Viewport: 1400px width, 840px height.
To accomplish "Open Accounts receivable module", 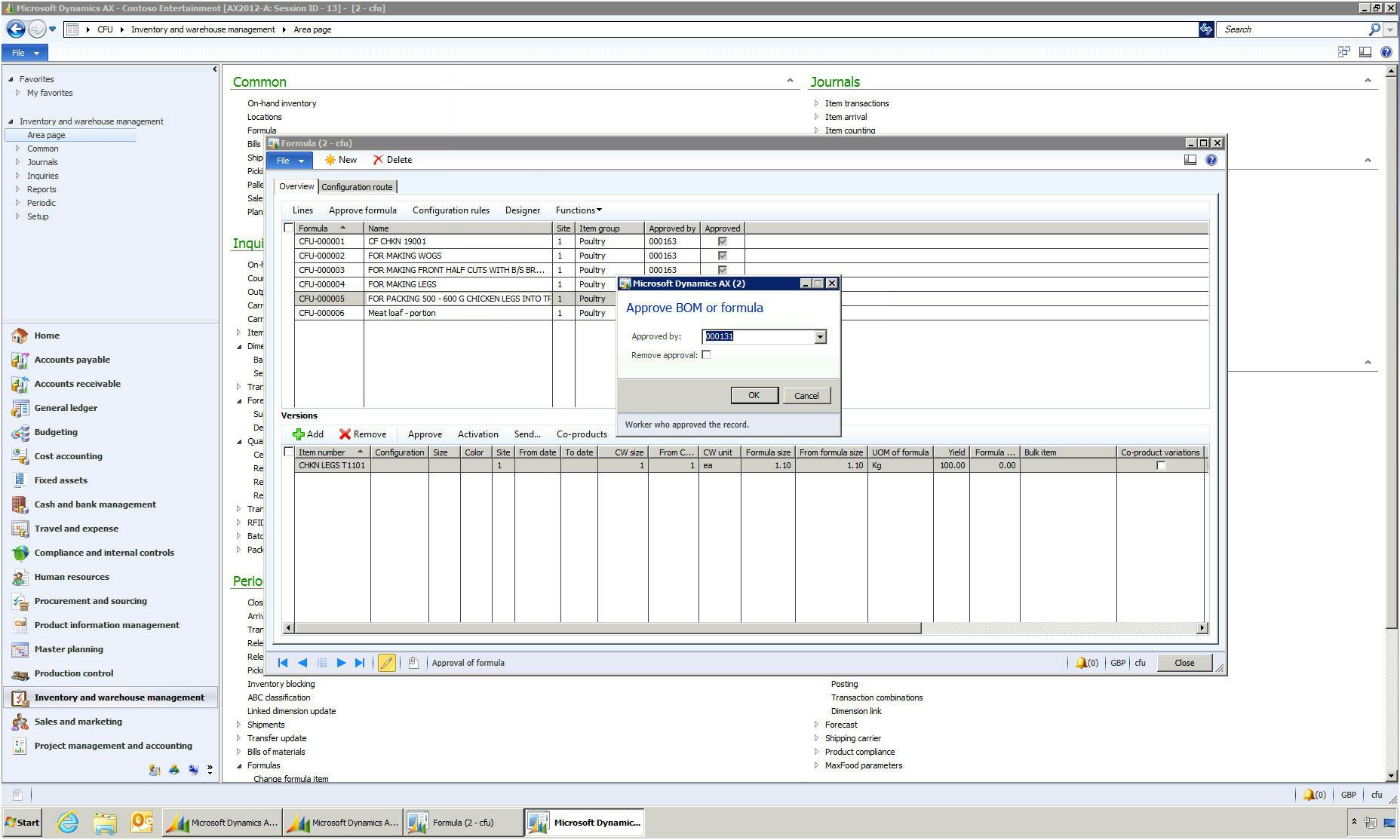I will (77, 384).
